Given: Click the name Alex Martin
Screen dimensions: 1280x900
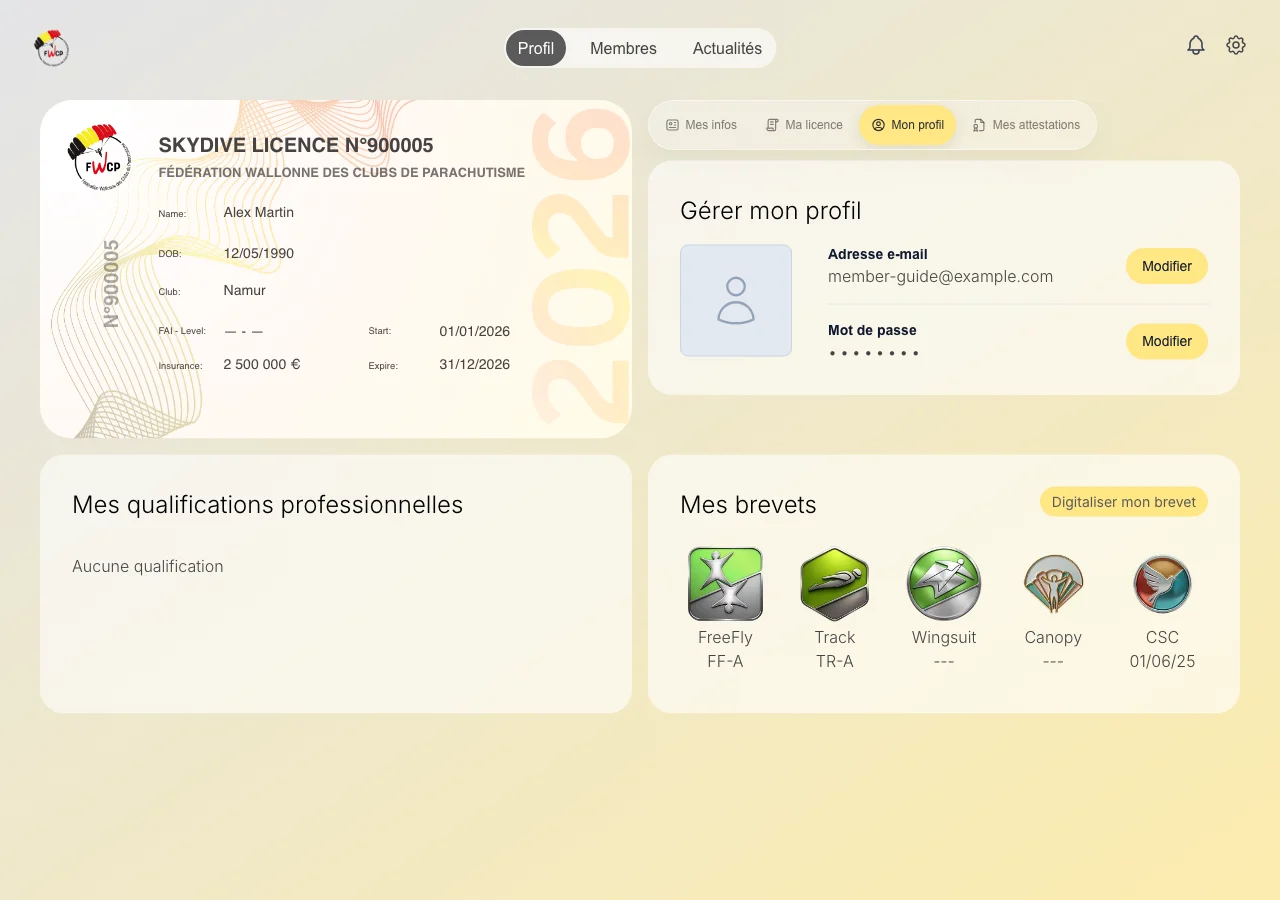Looking at the screenshot, I should pos(259,212).
